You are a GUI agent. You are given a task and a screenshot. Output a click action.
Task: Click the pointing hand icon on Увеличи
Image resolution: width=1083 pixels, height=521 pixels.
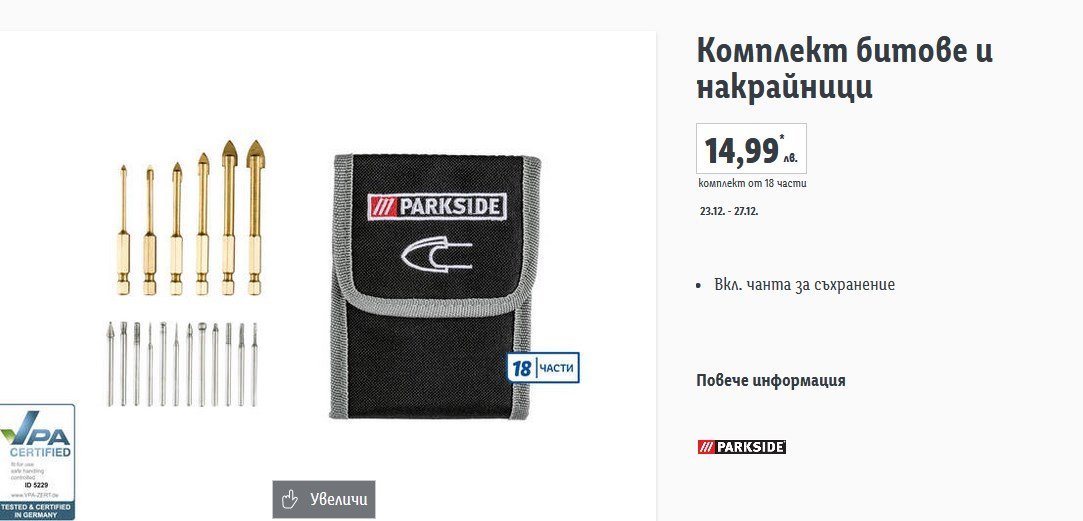click(x=290, y=499)
